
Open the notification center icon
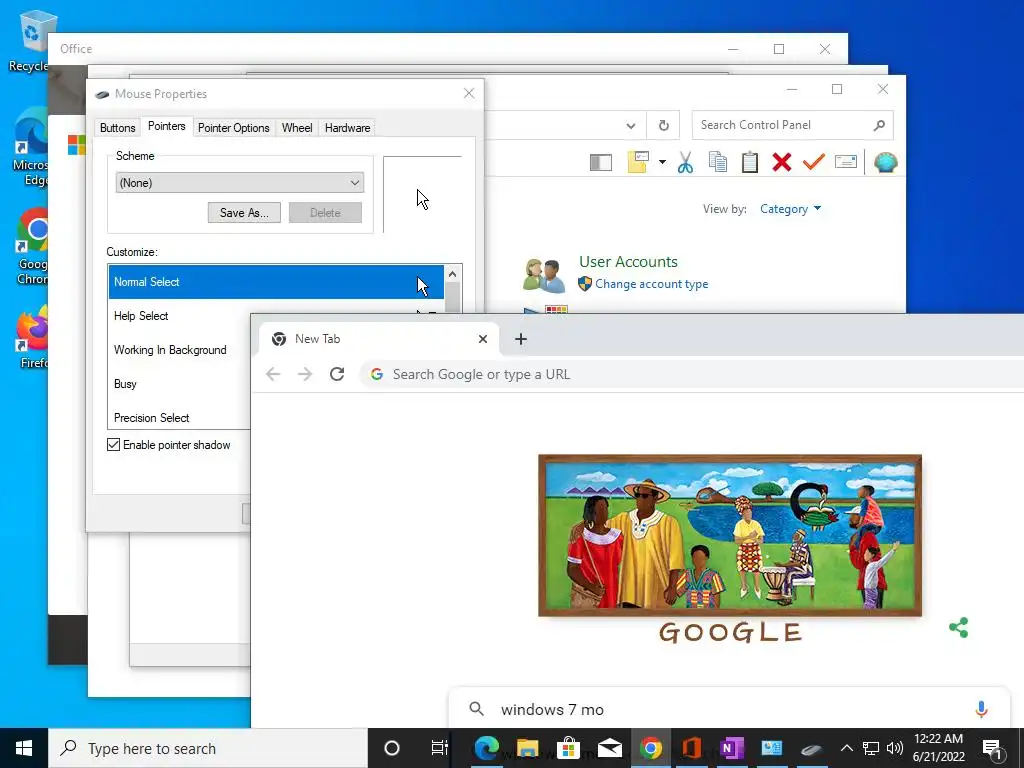point(991,749)
